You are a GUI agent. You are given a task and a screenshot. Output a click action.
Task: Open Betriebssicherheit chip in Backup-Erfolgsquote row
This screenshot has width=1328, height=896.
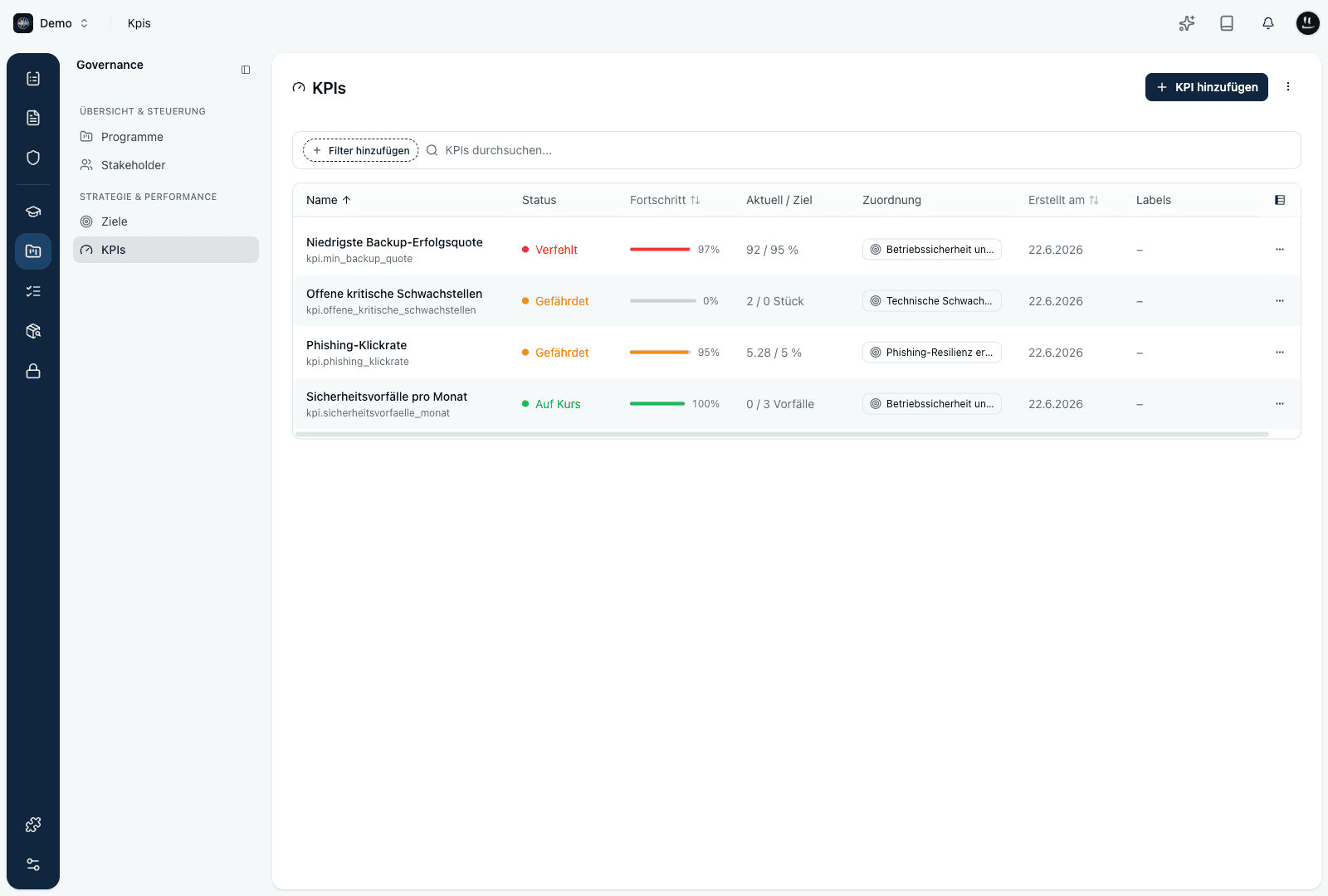point(932,250)
